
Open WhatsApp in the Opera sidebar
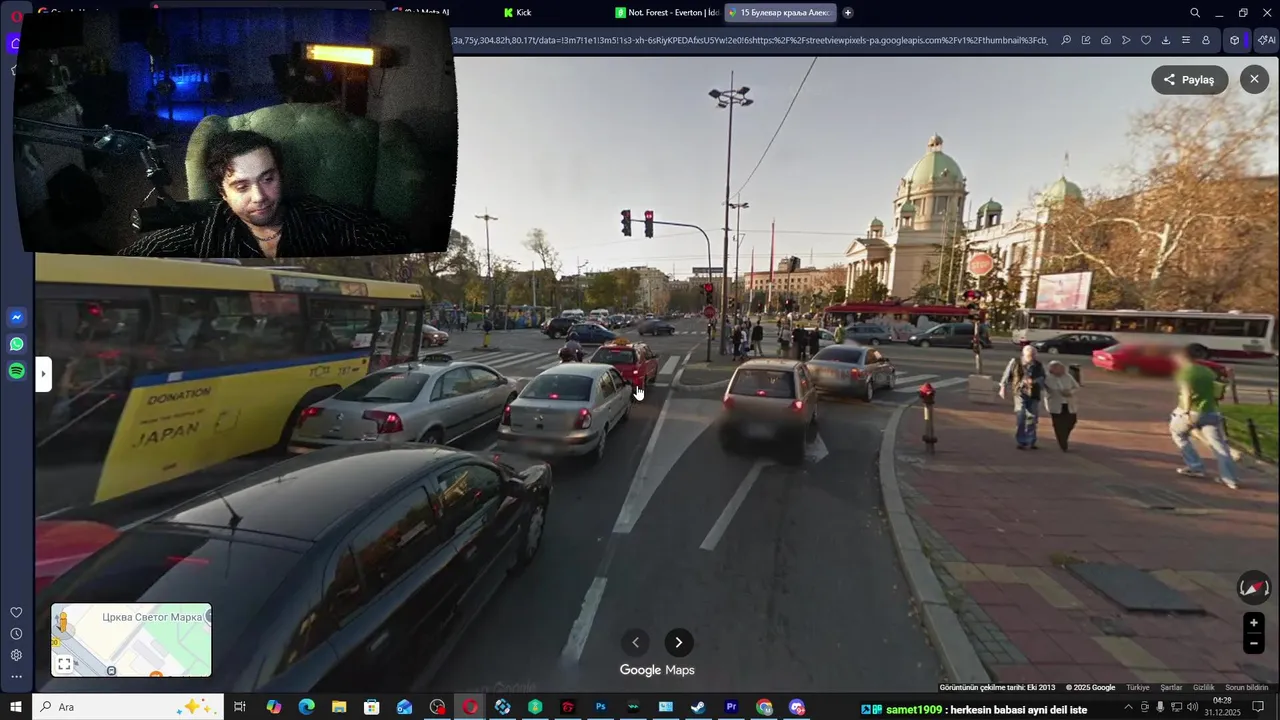pyautogui.click(x=16, y=344)
